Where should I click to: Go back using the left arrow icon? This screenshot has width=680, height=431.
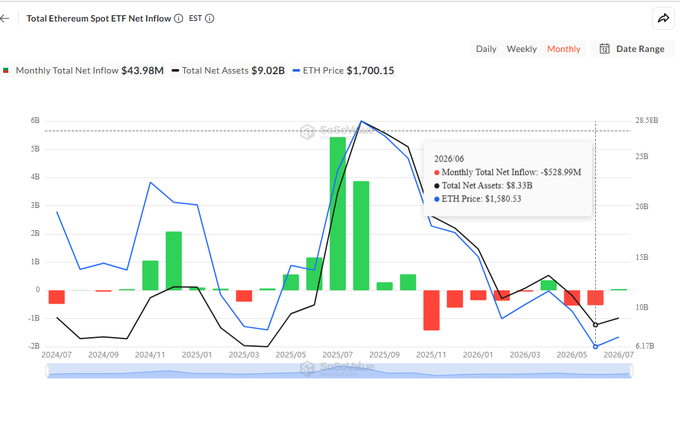[5, 18]
